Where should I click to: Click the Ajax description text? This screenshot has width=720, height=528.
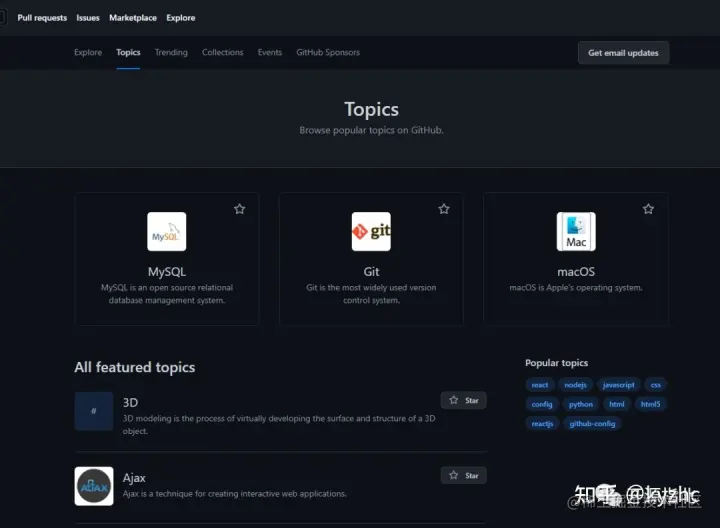[235, 494]
